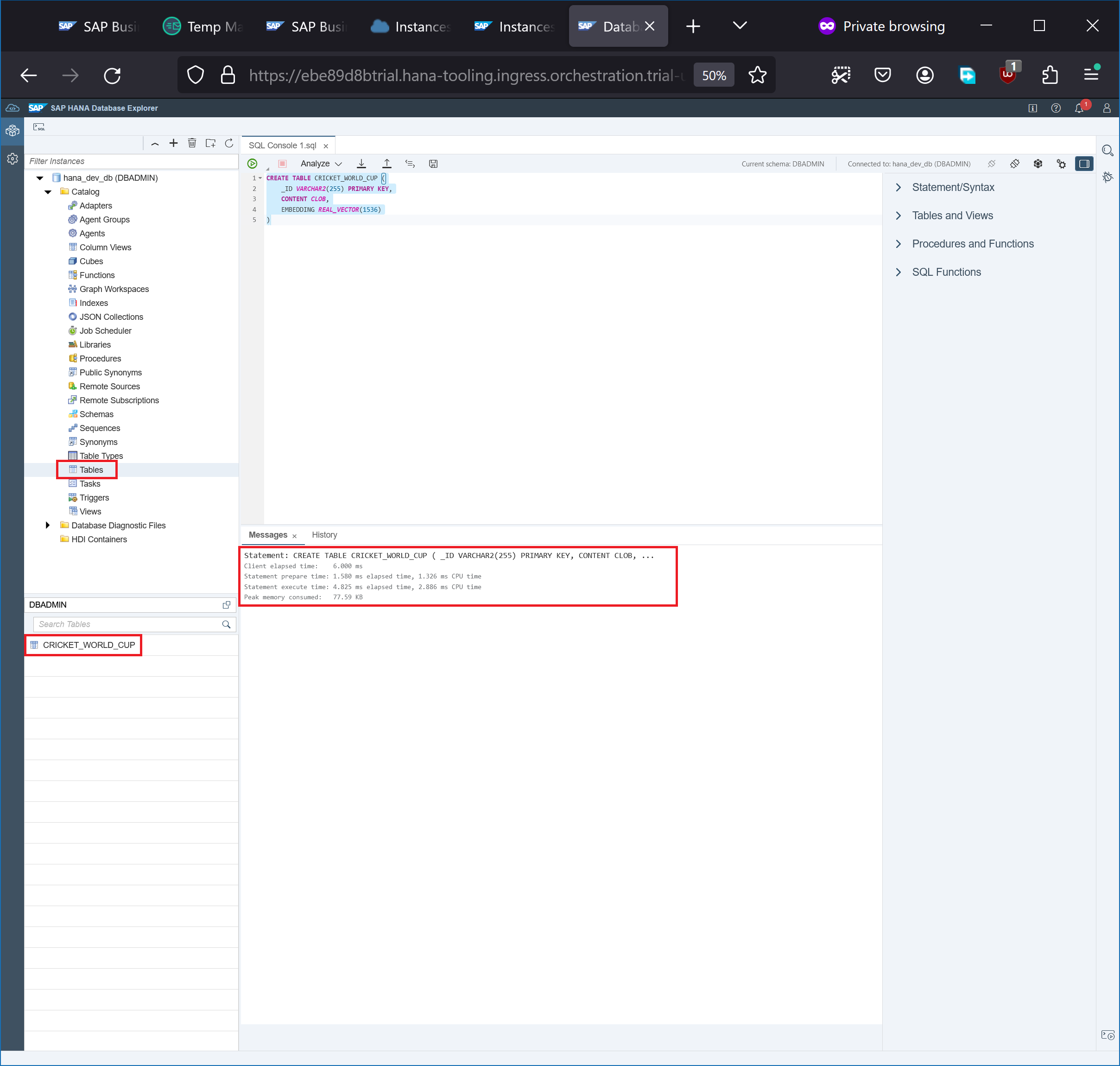The height and width of the screenshot is (1066, 1120).
Task: Open the CRICKET_WORLD_CUP table entry
Action: pyautogui.click(x=89, y=645)
